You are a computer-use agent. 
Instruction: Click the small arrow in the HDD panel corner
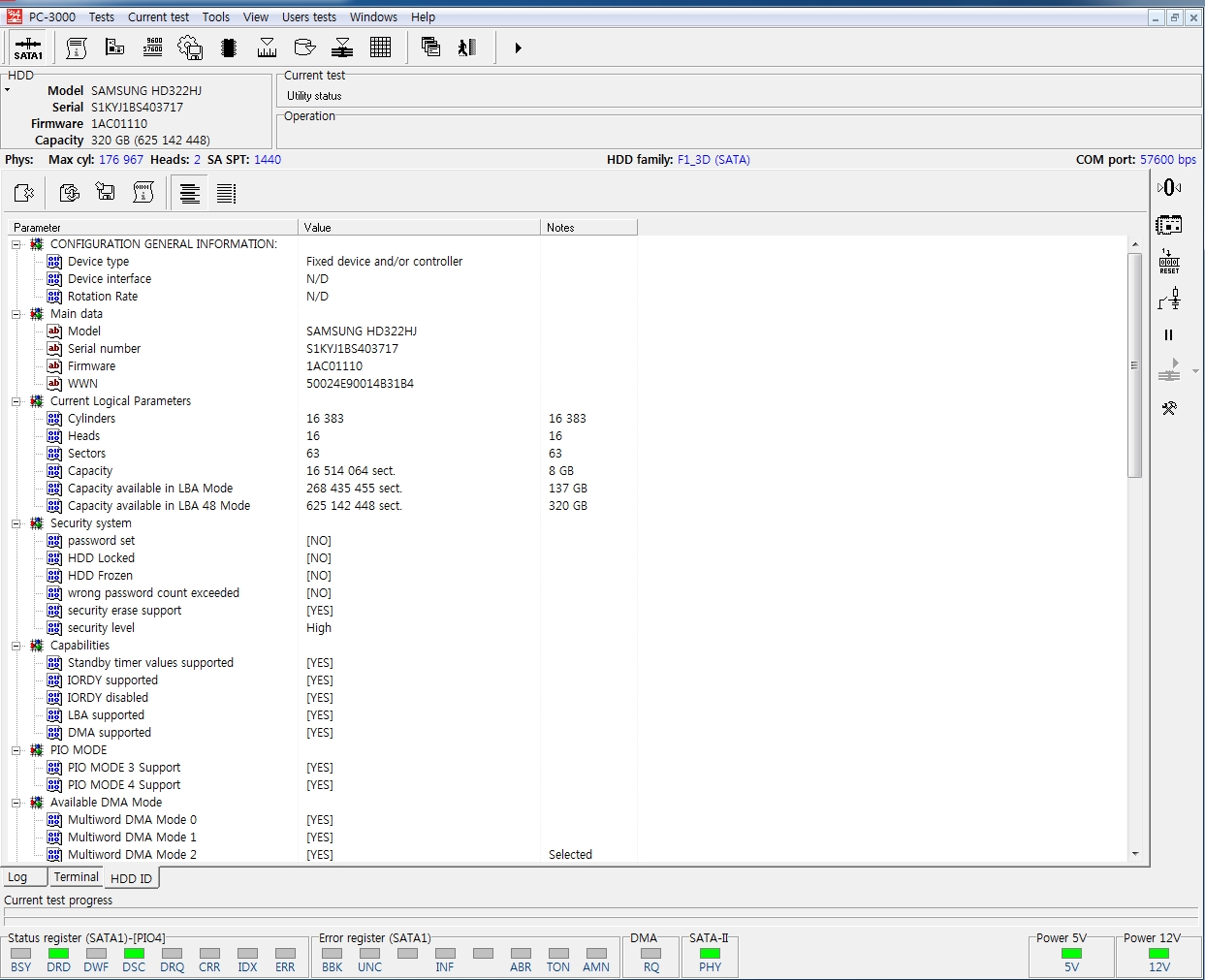(8, 90)
